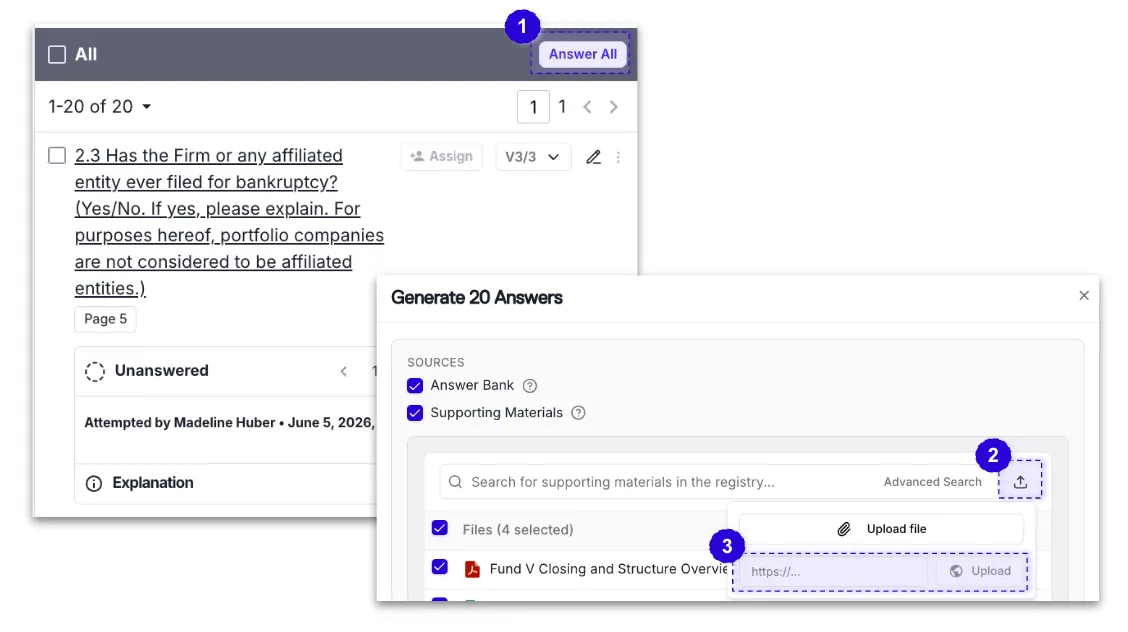Uncheck the Answer Bank source

coord(415,386)
